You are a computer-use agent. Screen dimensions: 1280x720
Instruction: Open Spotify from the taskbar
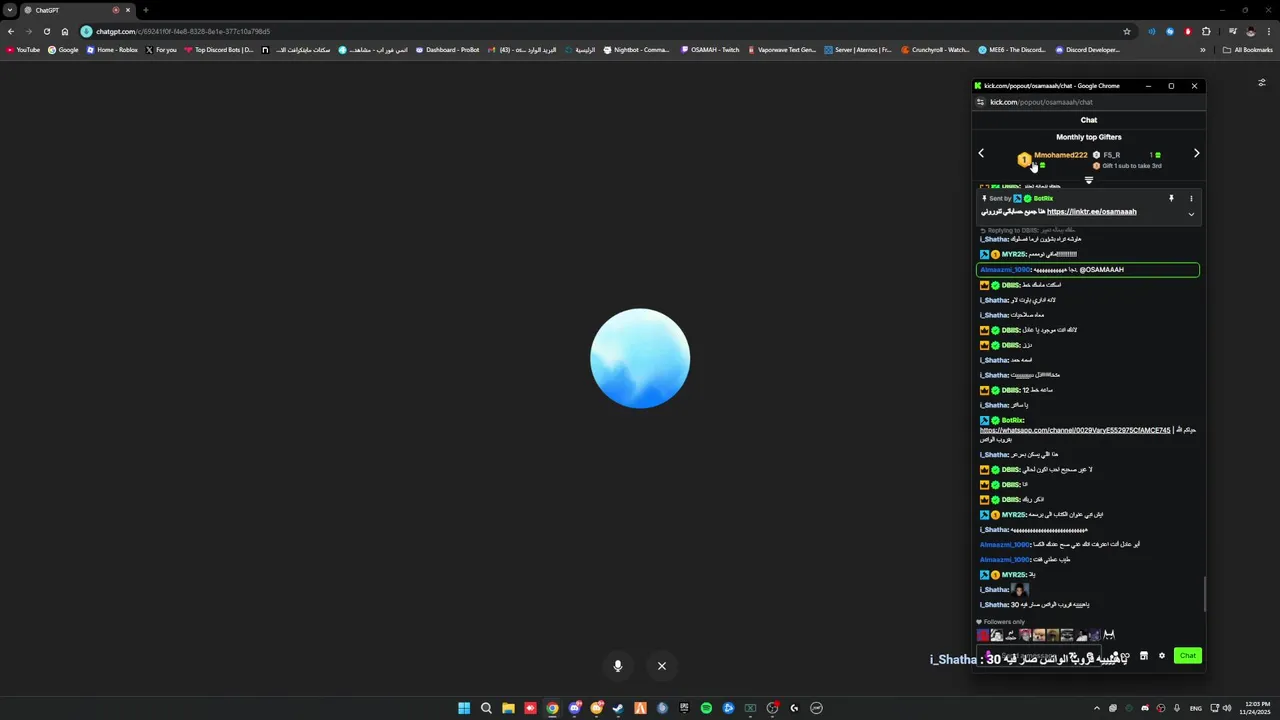pos(706,708)
